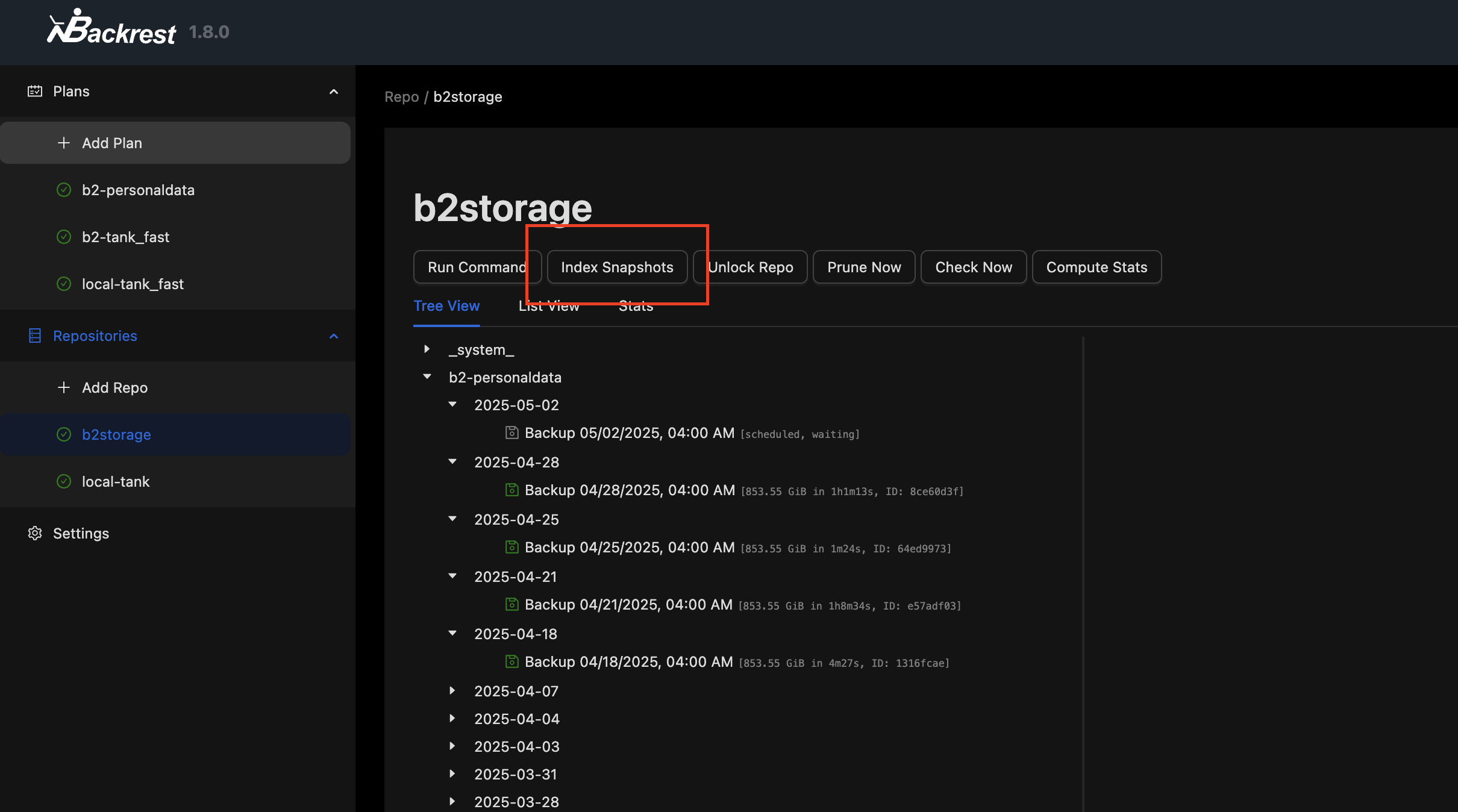
Task: Click the Backrest logo
Action: point(111,27)
